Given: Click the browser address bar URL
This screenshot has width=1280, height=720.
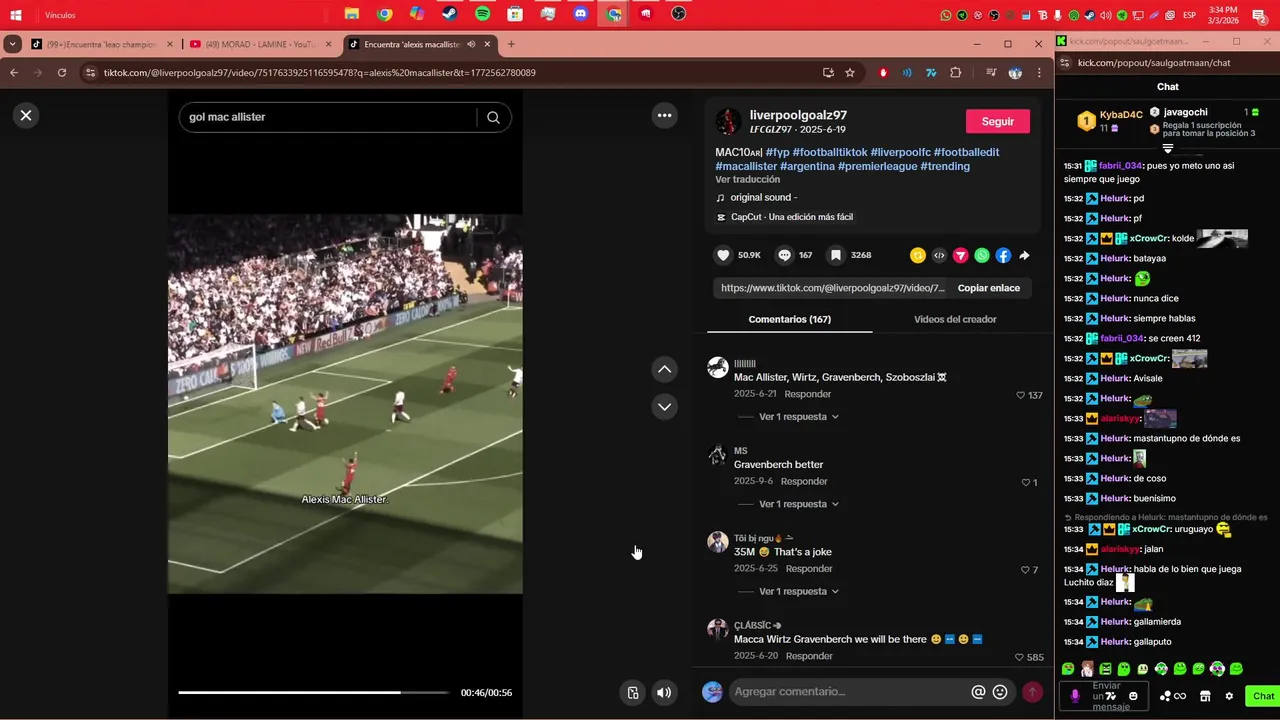Looking at the screenshot, I should (x=320, y=73).
